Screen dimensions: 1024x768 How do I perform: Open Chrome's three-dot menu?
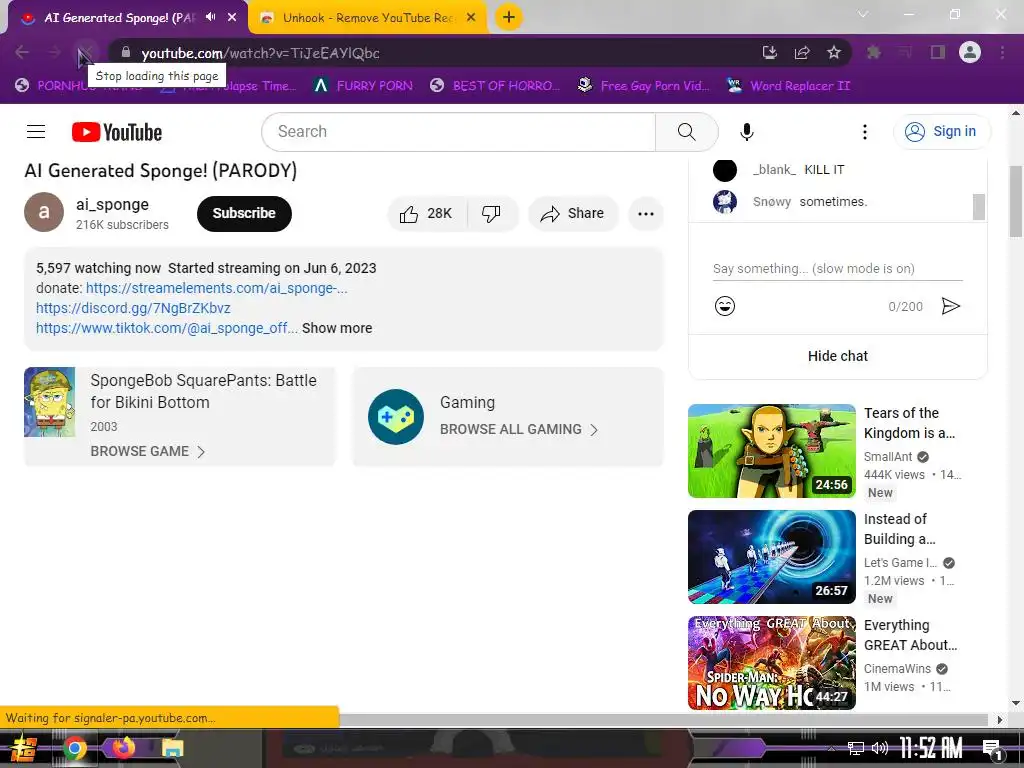click(x=1002, y=53)
